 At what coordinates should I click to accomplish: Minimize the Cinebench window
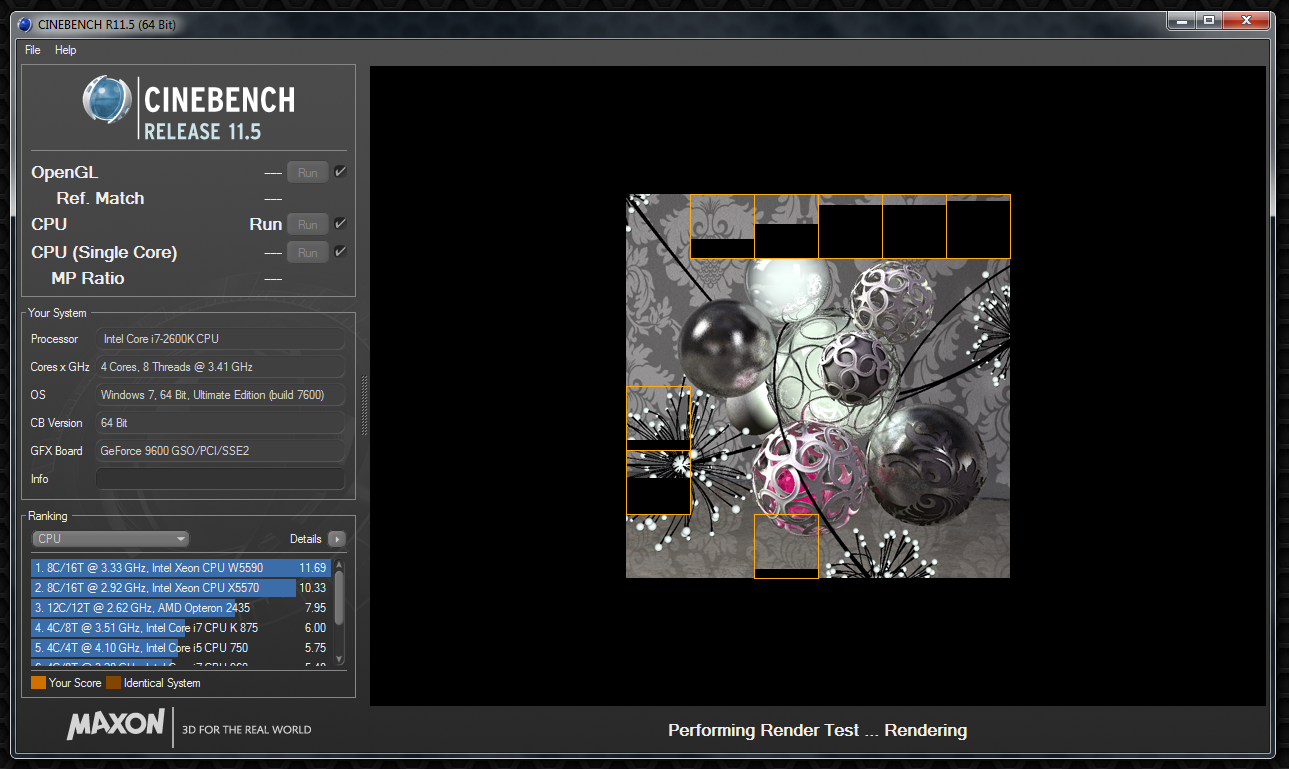1181,20
